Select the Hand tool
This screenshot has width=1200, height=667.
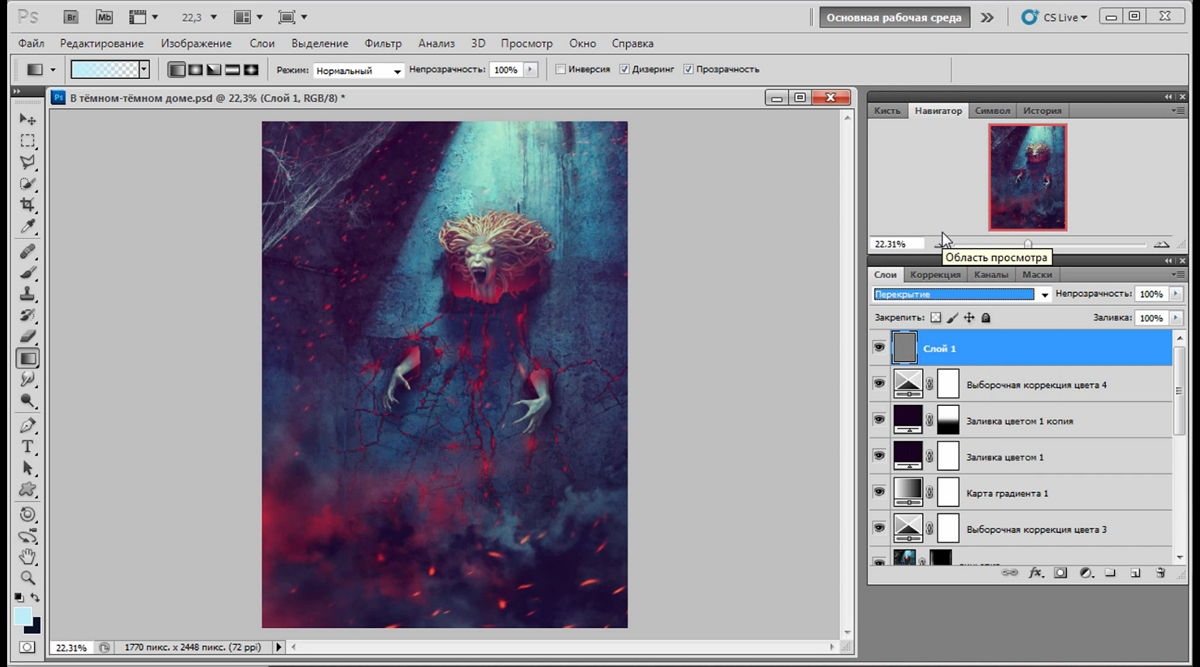pyautogui.click(x=28, y=556)
